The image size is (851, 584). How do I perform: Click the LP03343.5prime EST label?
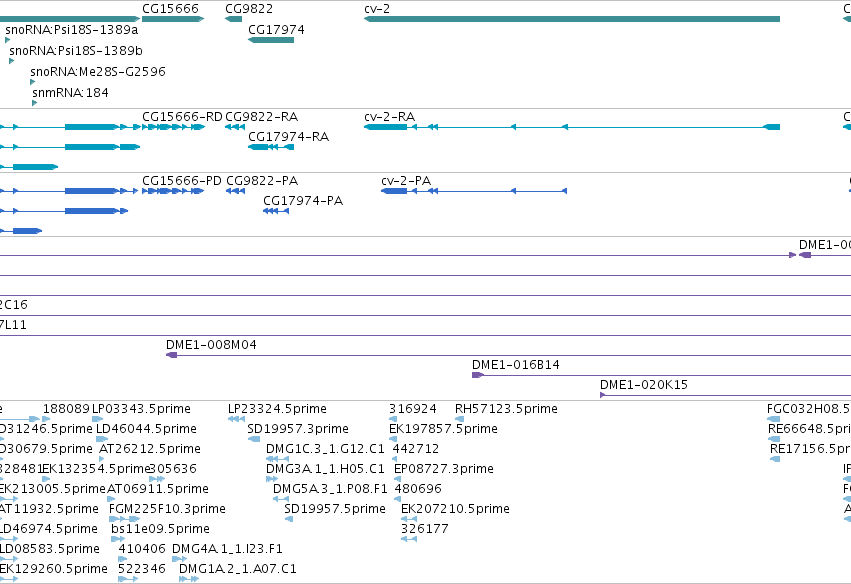(141, 409)
